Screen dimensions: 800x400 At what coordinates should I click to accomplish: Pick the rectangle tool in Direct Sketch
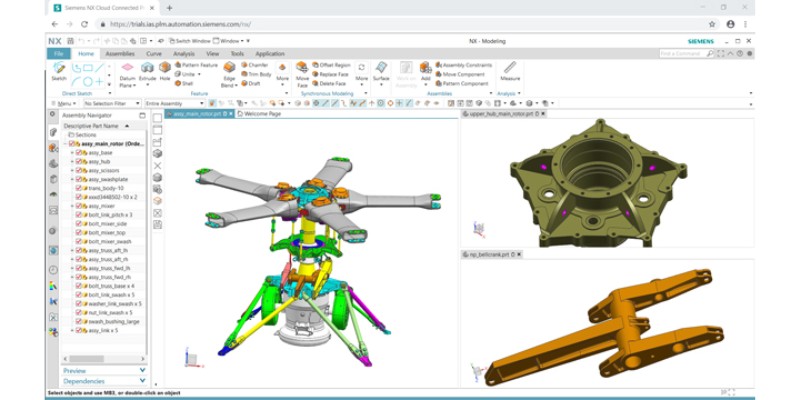click(88, 68)
